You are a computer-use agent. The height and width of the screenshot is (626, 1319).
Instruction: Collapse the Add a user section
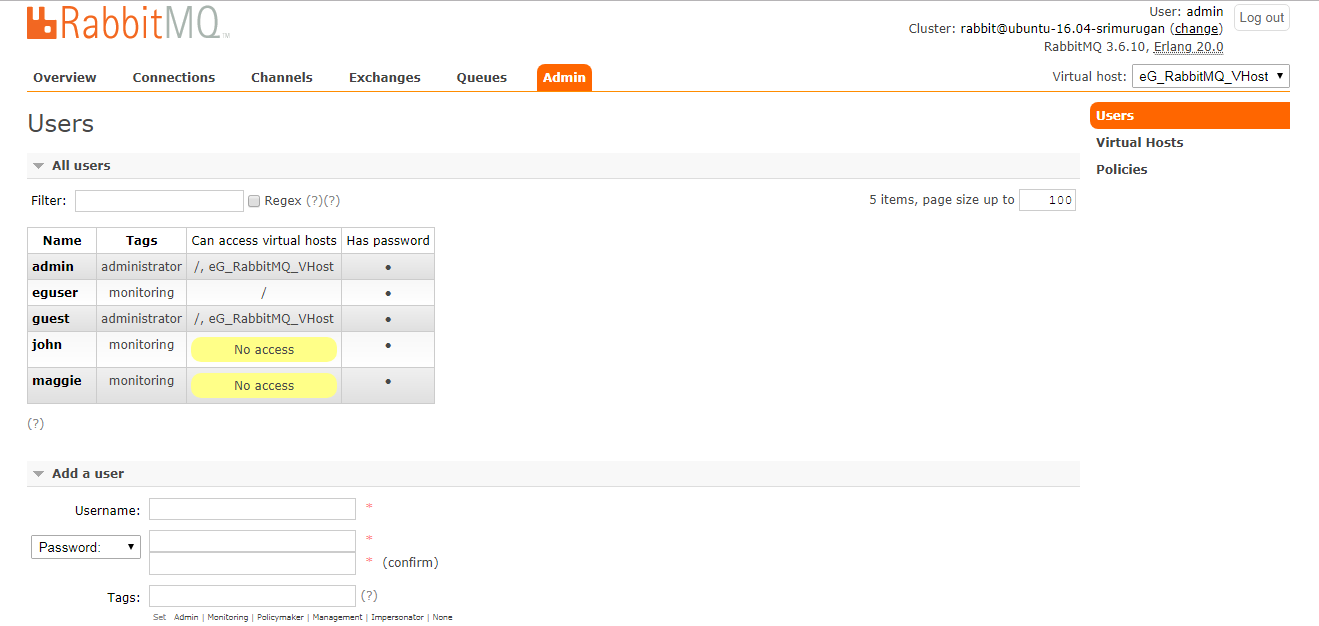[78, 474]
